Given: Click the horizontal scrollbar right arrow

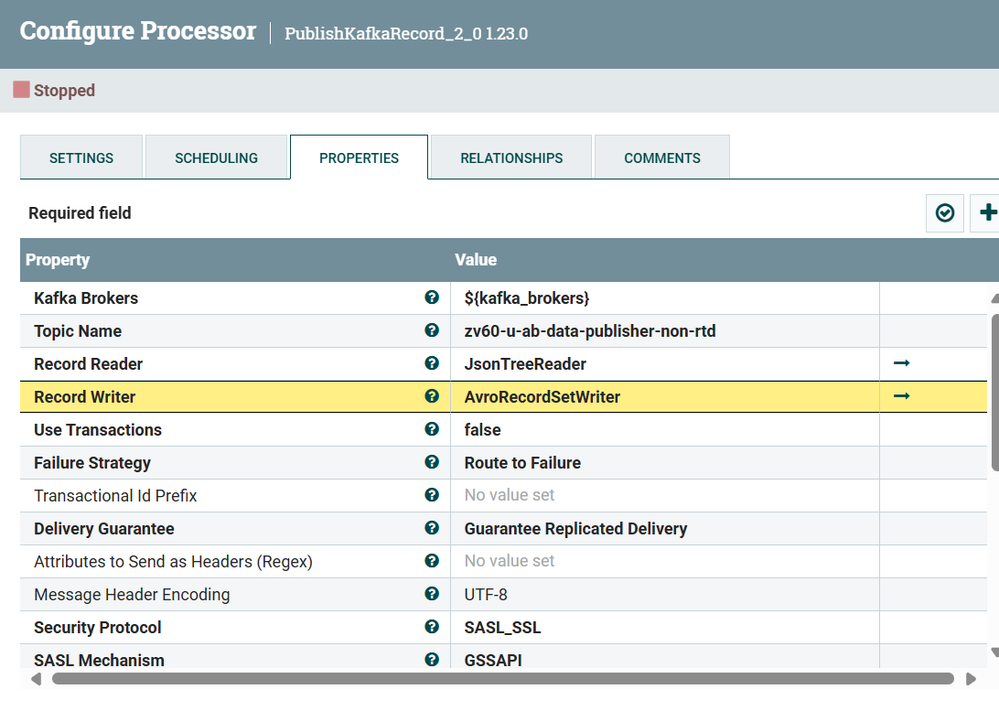Looking at the screenshot, I should 970,679.
